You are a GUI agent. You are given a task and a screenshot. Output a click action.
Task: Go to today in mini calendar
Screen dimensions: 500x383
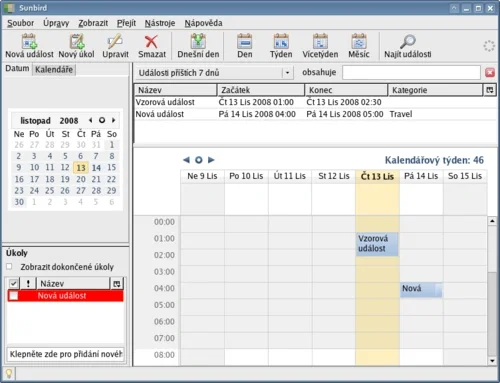point(102,120)
